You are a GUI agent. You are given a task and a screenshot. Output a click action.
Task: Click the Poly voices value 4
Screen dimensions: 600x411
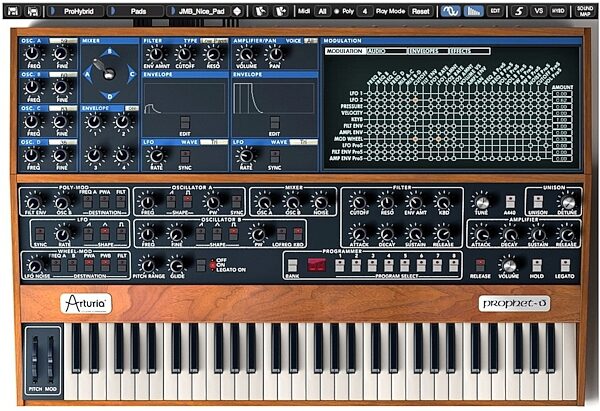coord(365,11)
